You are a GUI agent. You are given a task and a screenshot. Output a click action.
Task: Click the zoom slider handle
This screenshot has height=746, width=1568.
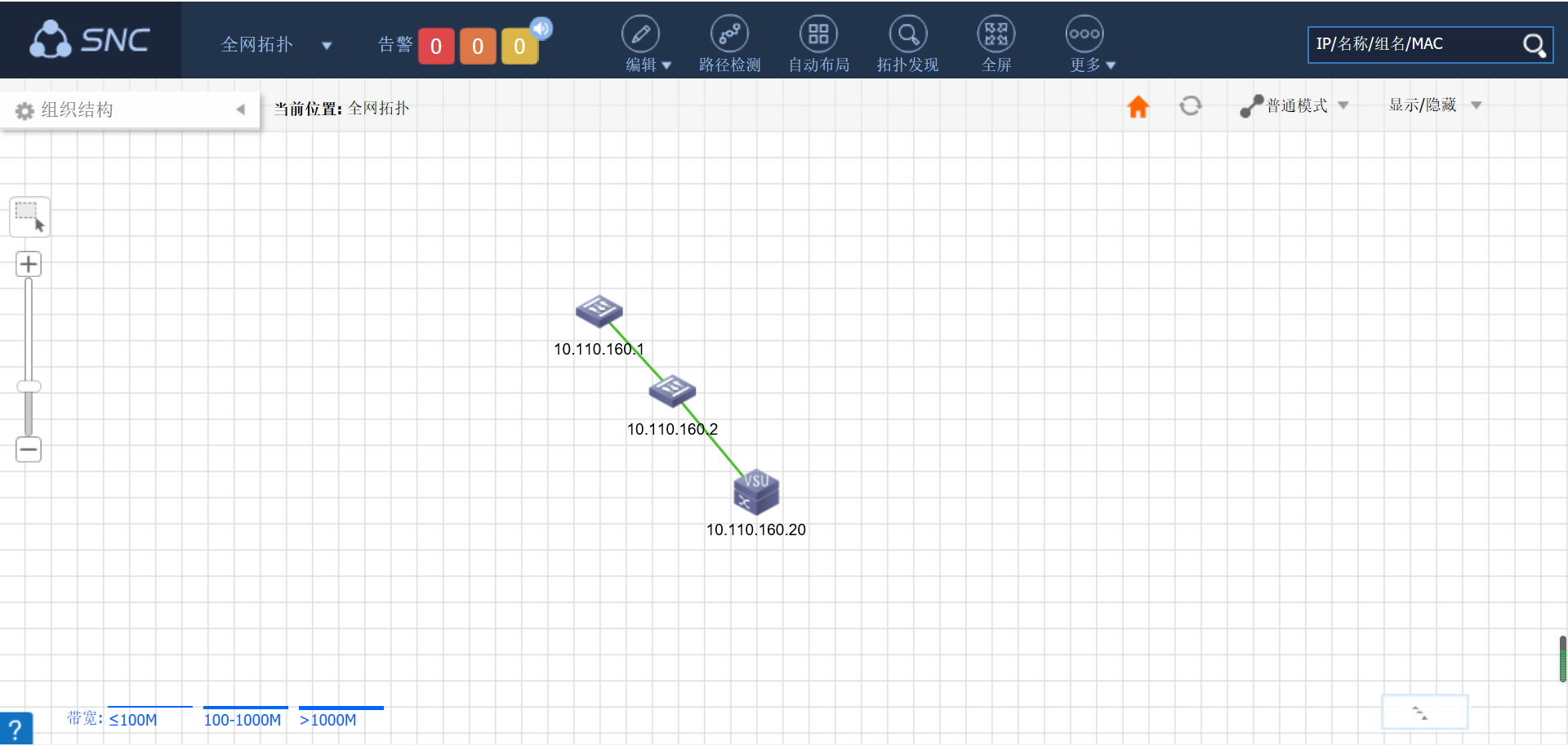[29, 386]
